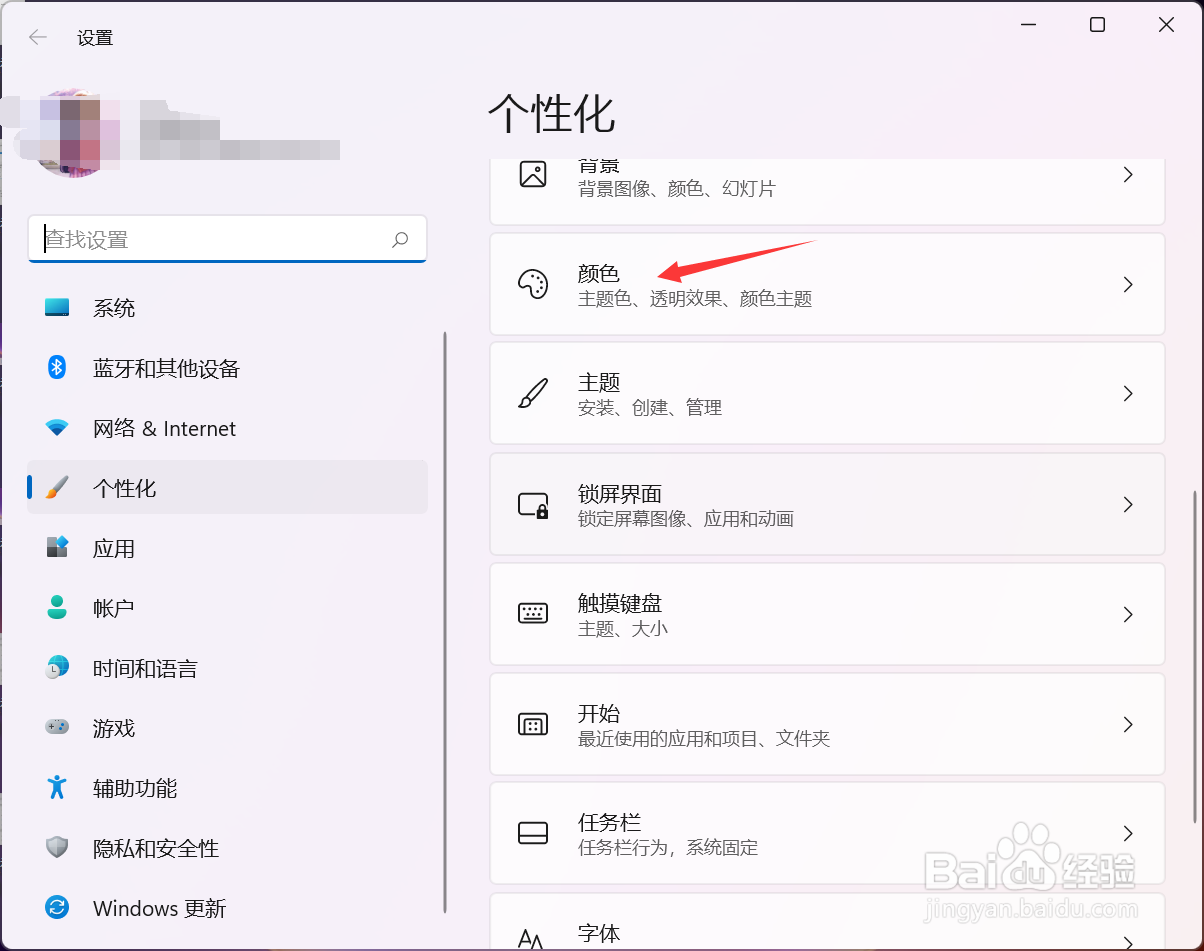Click the keyboard icon for 触摸键盘
This screenshot has height=951, width=1204.
(533, 614)
